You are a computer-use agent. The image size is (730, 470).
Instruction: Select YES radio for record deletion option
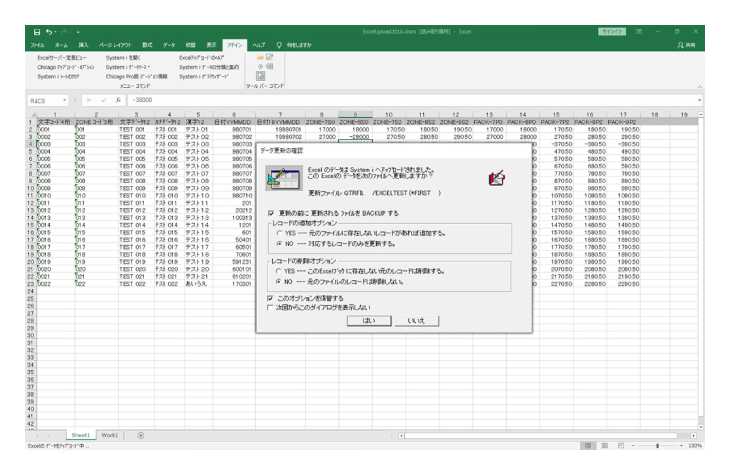tap(278, 271)
